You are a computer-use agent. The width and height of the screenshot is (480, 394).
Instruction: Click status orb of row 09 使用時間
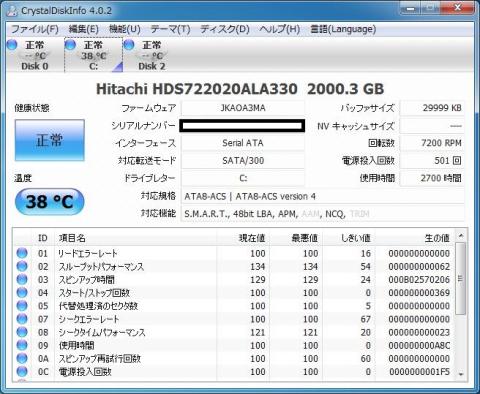pyautogui.click(x=22, y=345)
